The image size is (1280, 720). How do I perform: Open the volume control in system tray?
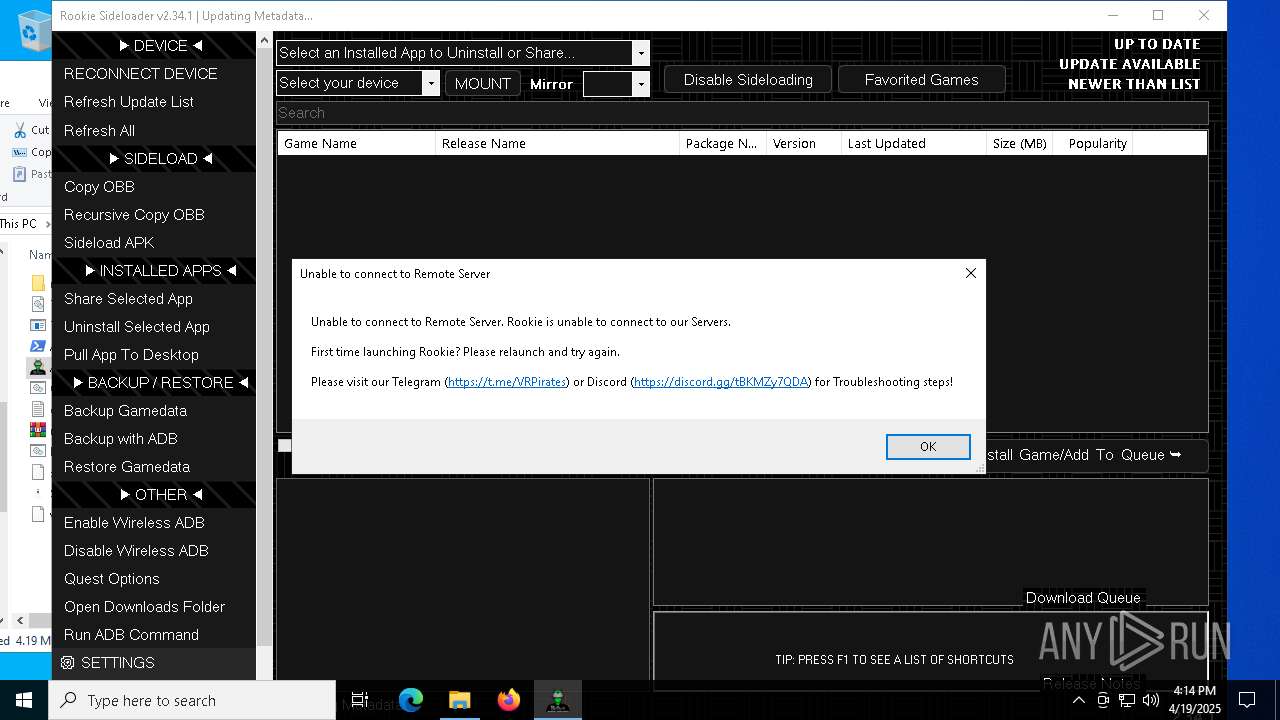(x=1150, y=700)
